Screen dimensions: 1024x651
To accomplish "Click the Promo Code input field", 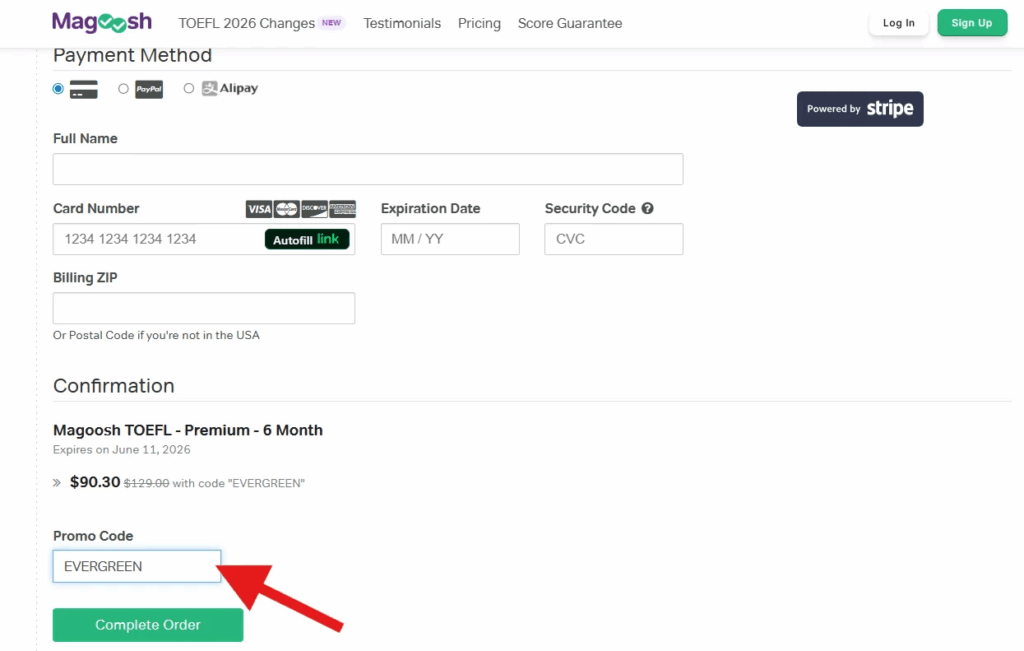I will tap(136, 566).
